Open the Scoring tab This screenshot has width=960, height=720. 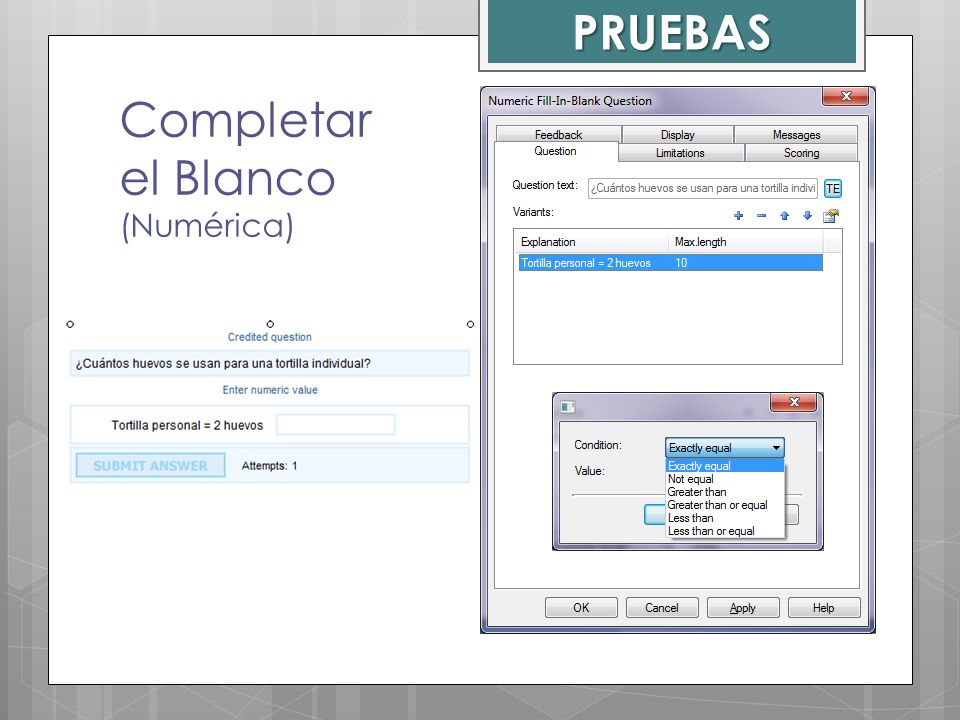tap(801, 153)
